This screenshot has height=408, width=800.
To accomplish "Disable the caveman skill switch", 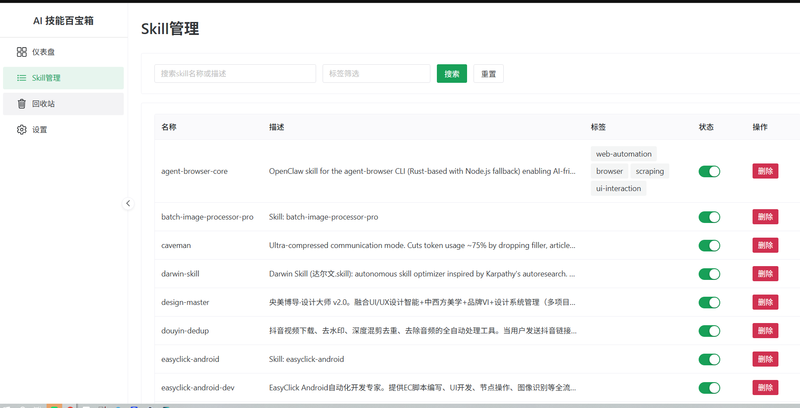I will pos(709,245).
